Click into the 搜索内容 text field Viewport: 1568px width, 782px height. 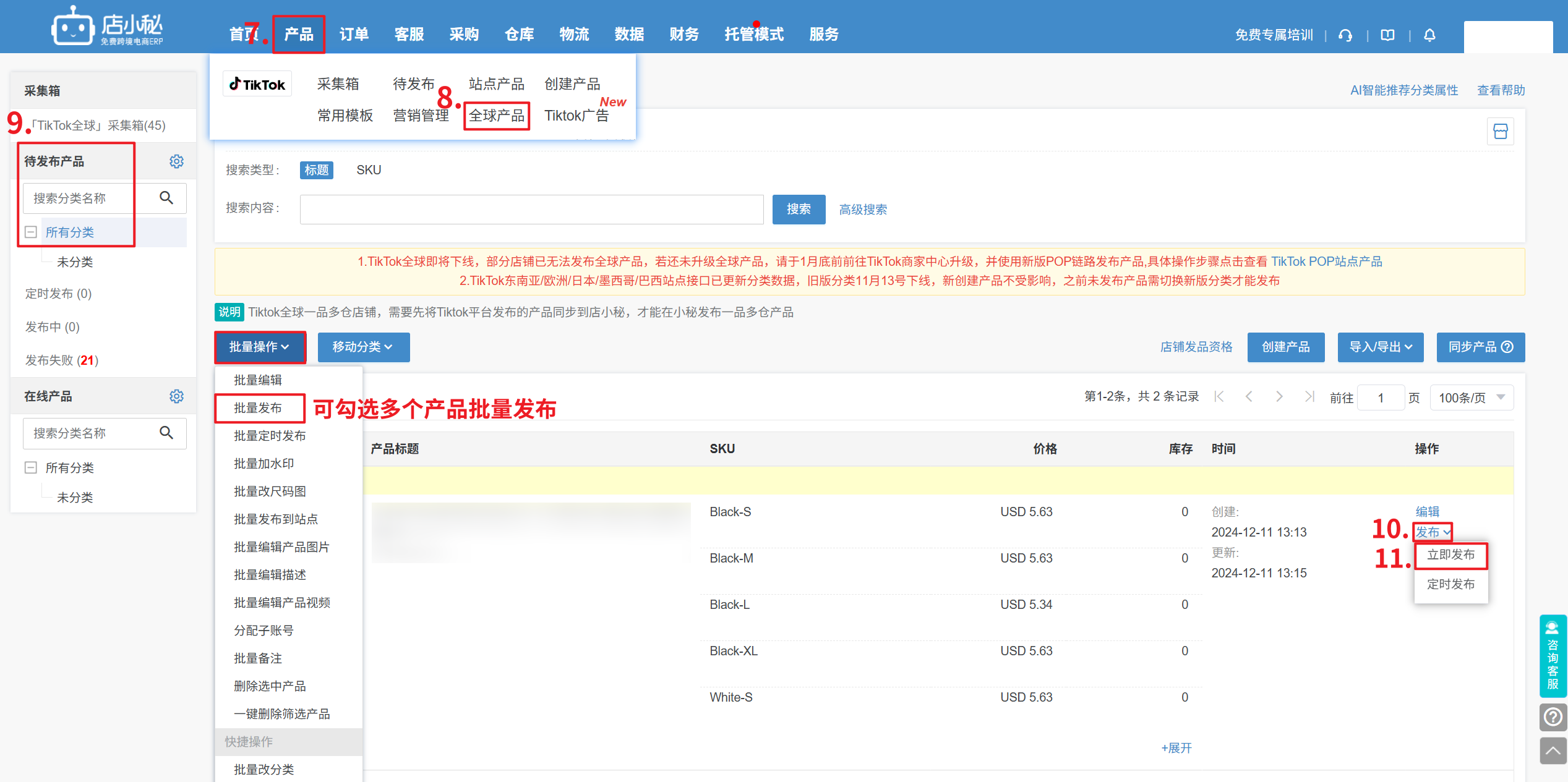[531, 210]
